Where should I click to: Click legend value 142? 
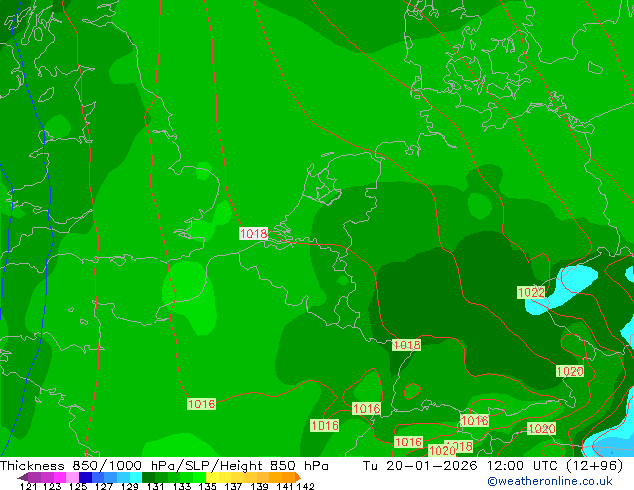click(x=305, y=486)
